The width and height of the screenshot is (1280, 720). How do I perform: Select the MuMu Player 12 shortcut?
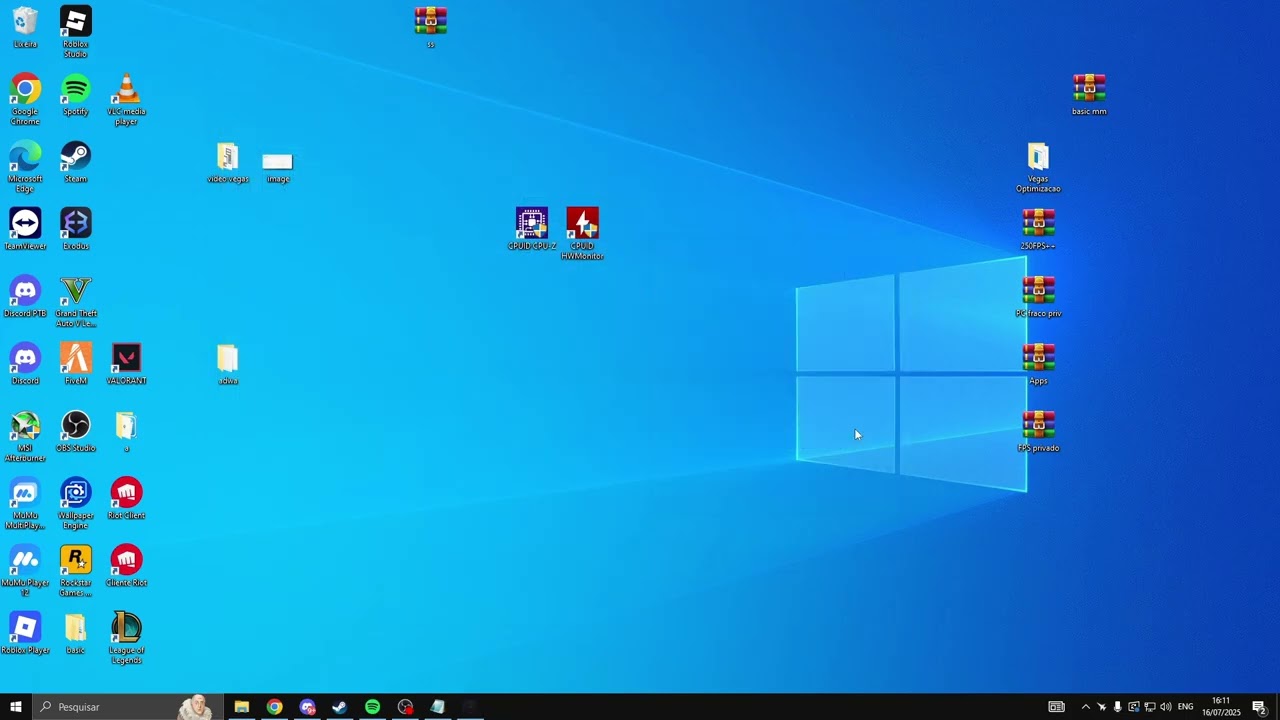coord(25,570)
